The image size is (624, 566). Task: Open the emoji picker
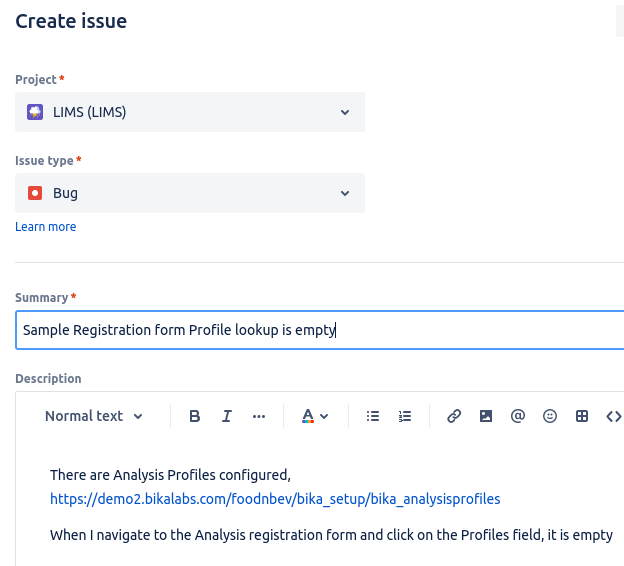click(550, 416)
